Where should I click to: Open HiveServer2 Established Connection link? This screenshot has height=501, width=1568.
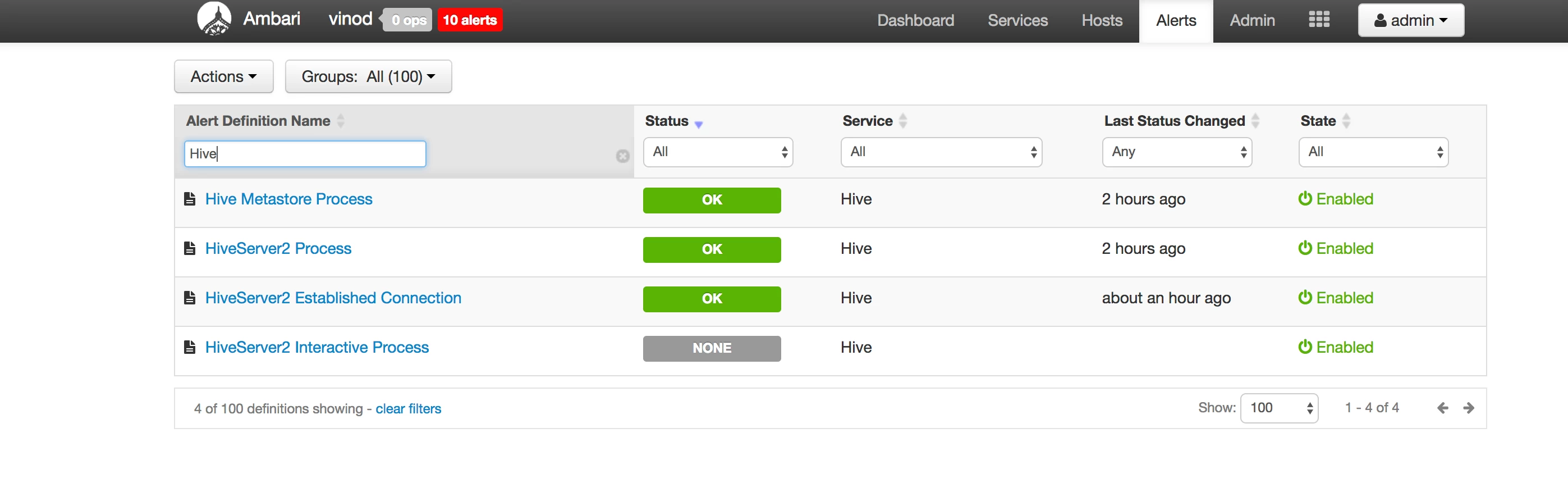[333, 298]
